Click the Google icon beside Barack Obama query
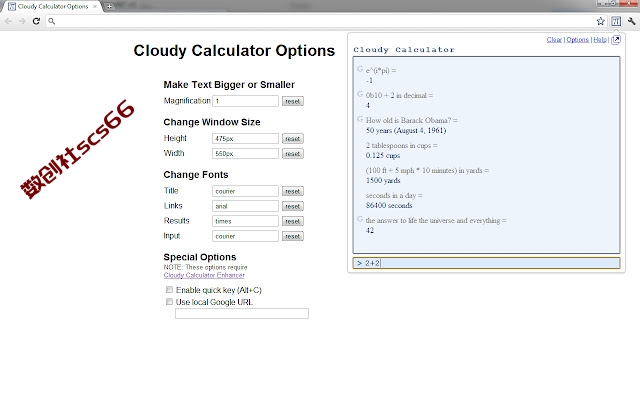Image resolution: width=640 pixels, height=400 pixels. tap(360, 119)
